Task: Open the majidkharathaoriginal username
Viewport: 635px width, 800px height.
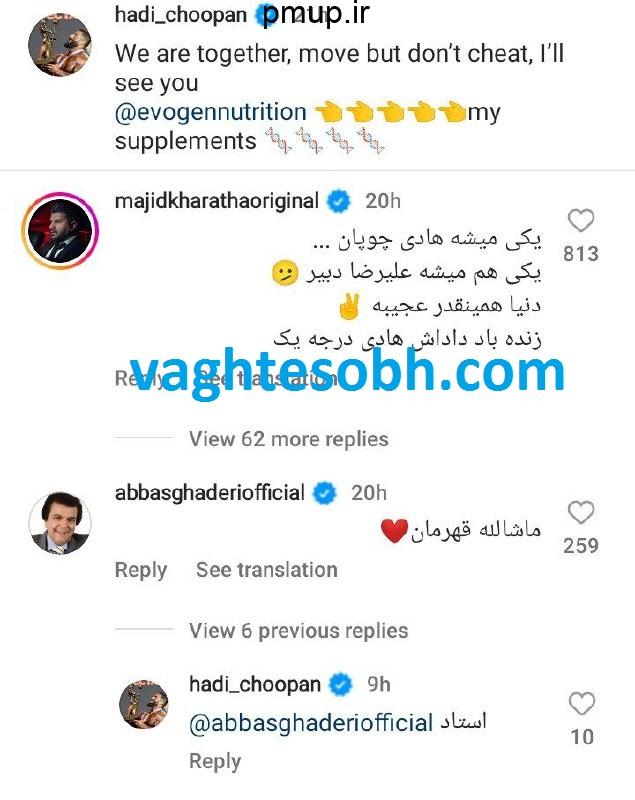Action: pos(217,201)
